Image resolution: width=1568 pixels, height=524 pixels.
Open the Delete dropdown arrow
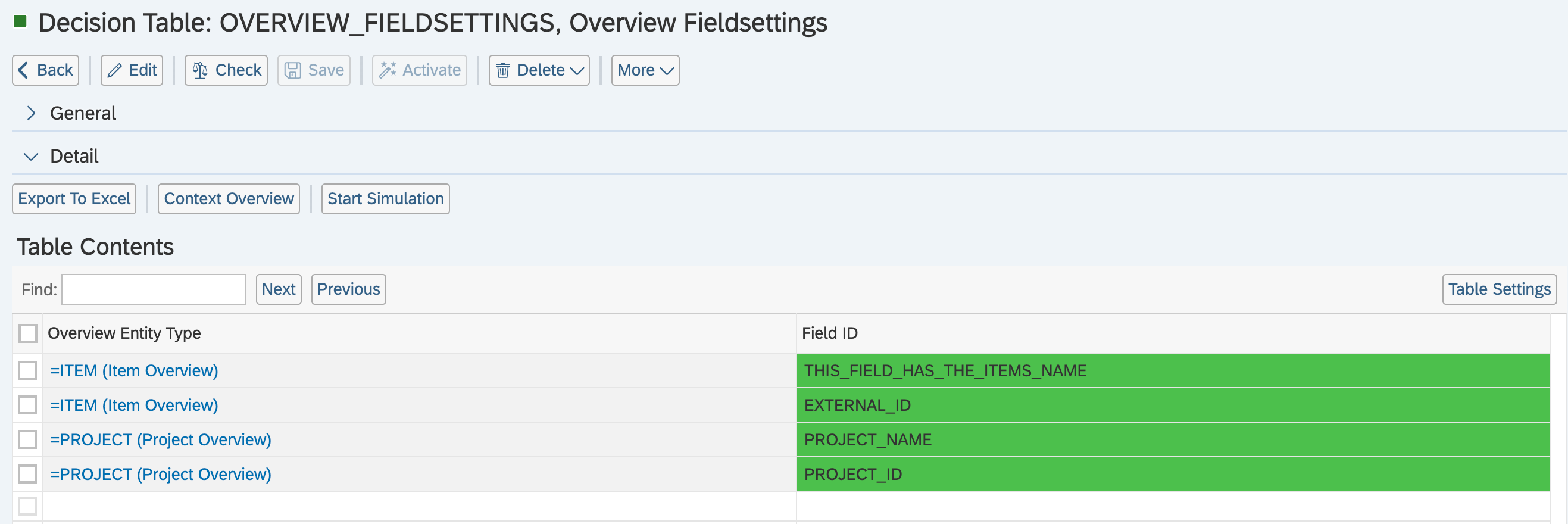[577, 71]
